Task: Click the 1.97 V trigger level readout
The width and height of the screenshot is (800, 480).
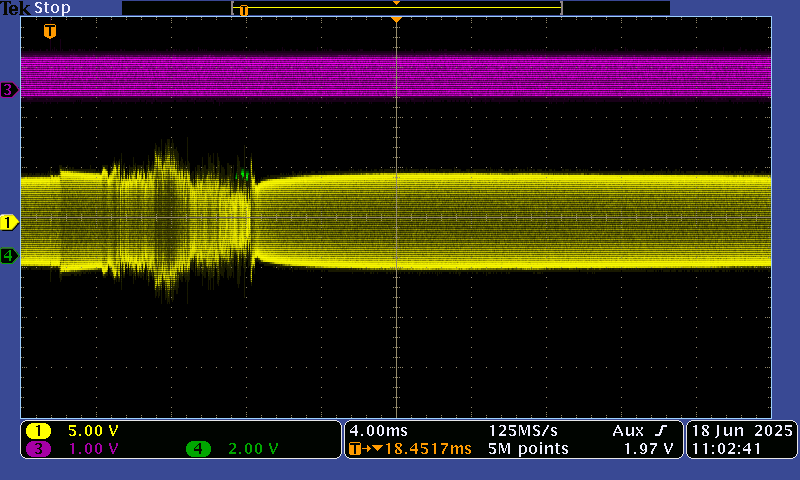Action: (x=648, y=449)
